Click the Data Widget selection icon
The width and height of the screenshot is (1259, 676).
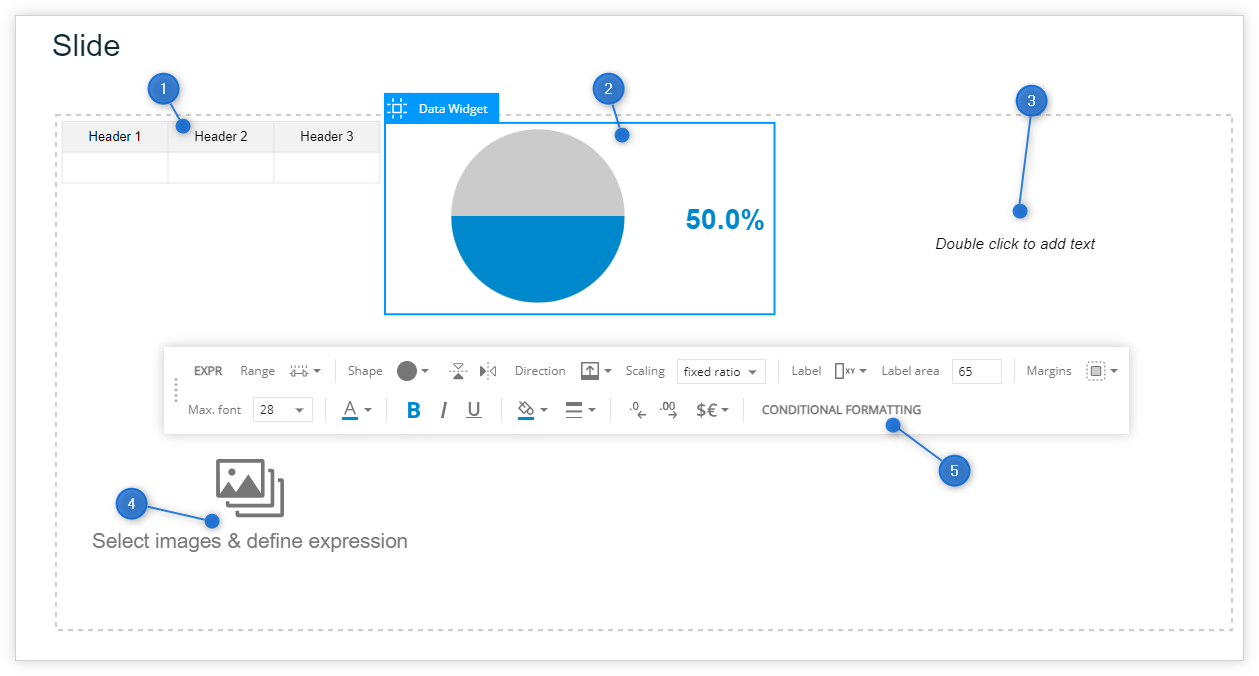point(397,108)
